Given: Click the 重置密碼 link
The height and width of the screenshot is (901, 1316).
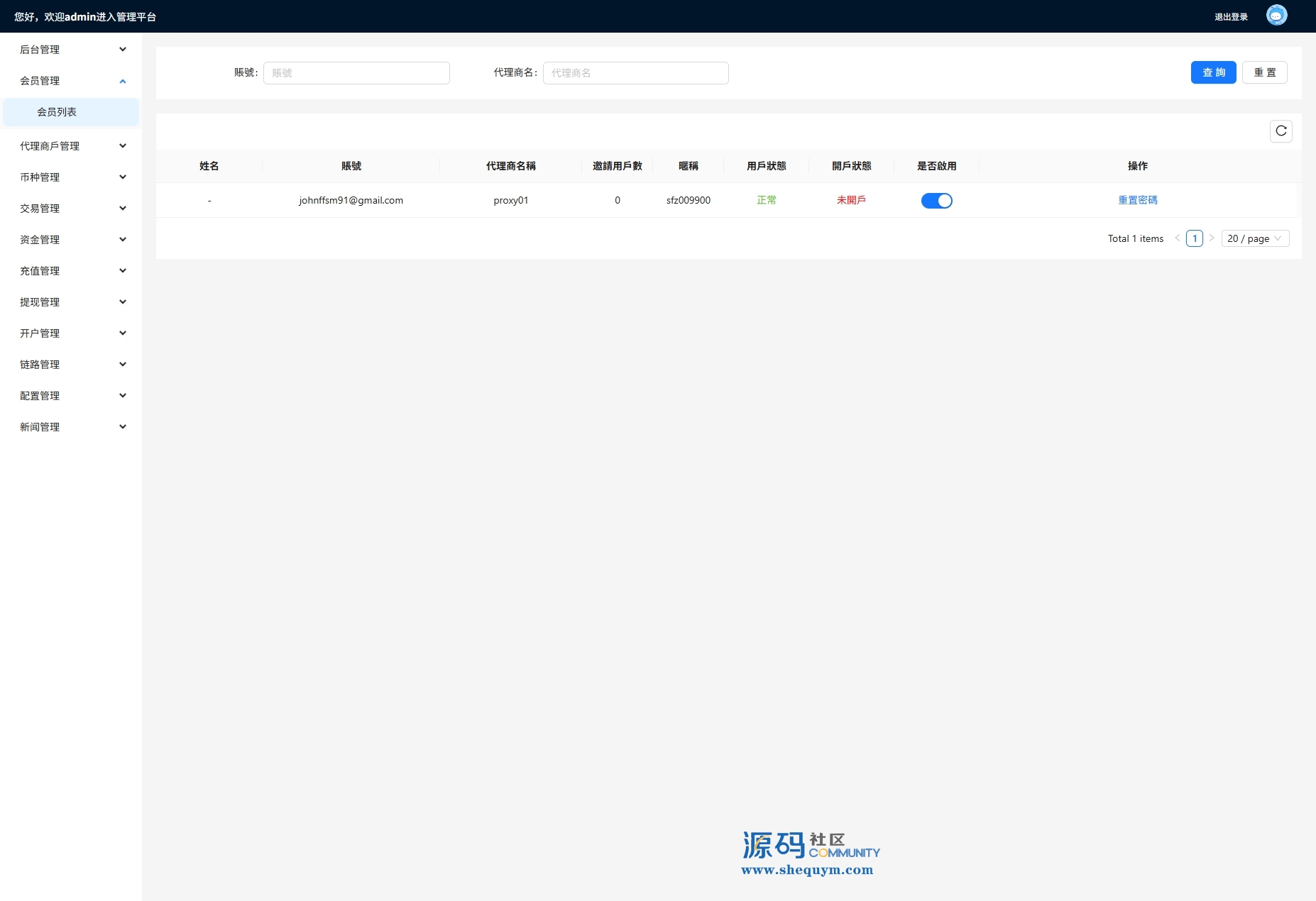Looking at the screenshot, I should coord(1137,200).
